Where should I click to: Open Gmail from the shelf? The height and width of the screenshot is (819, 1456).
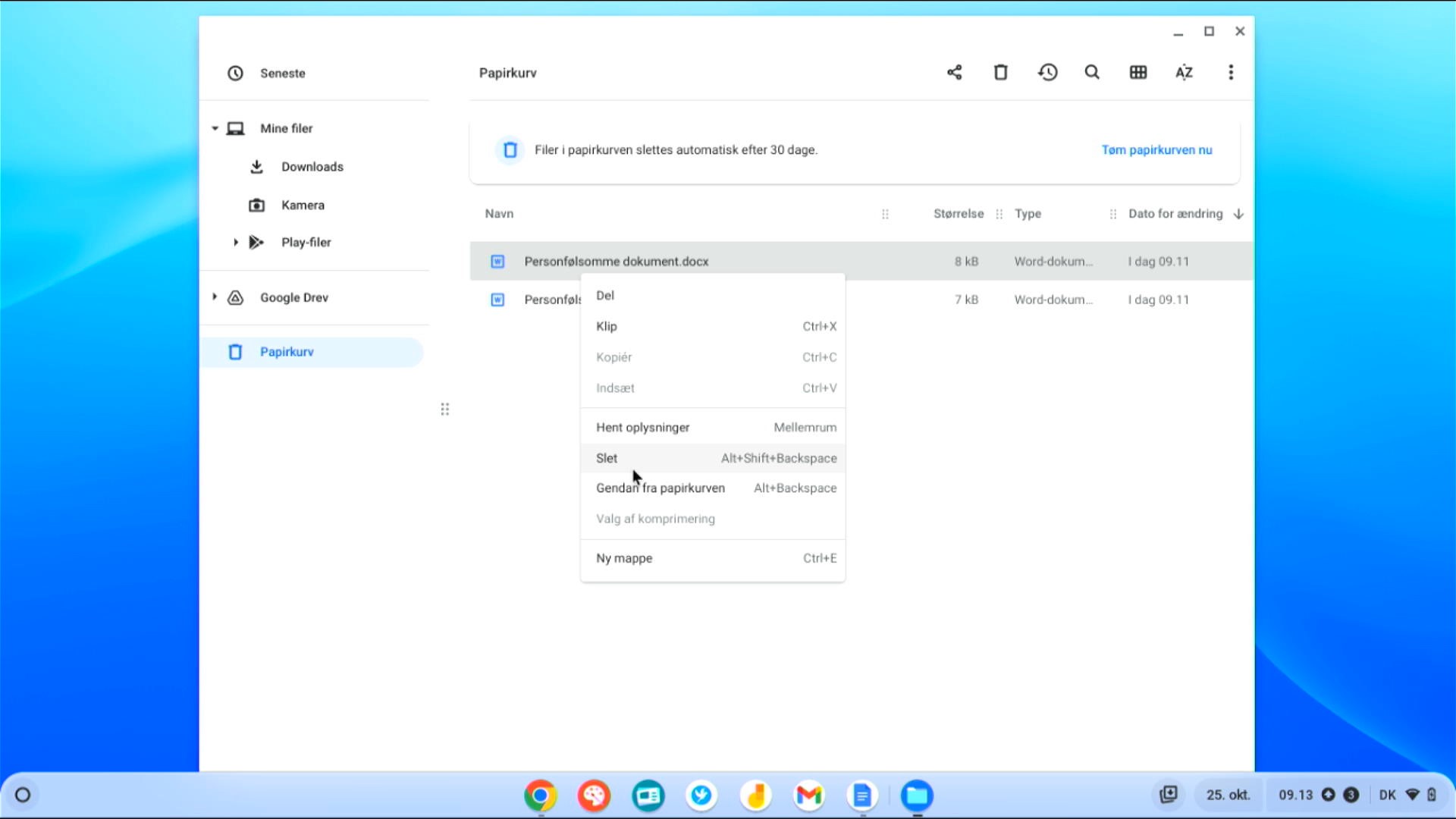click(809, 795)
